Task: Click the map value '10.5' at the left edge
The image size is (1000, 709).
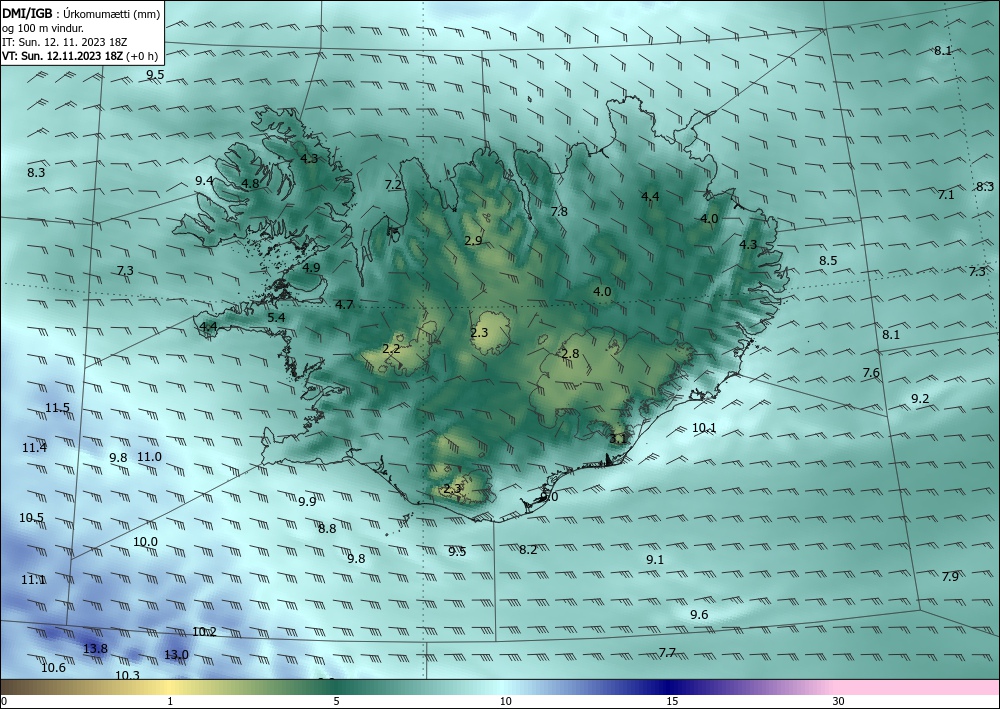Action: (x=31, y=518)
